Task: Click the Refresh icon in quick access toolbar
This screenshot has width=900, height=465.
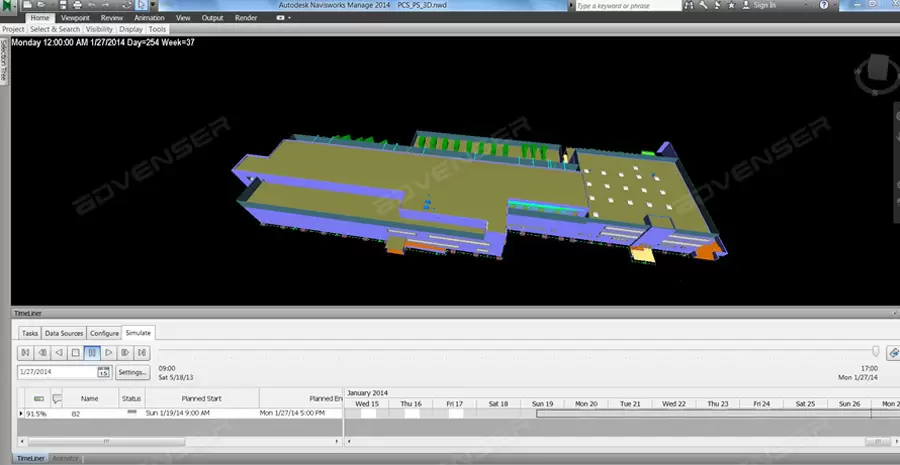Action: (x=127, y=5)
